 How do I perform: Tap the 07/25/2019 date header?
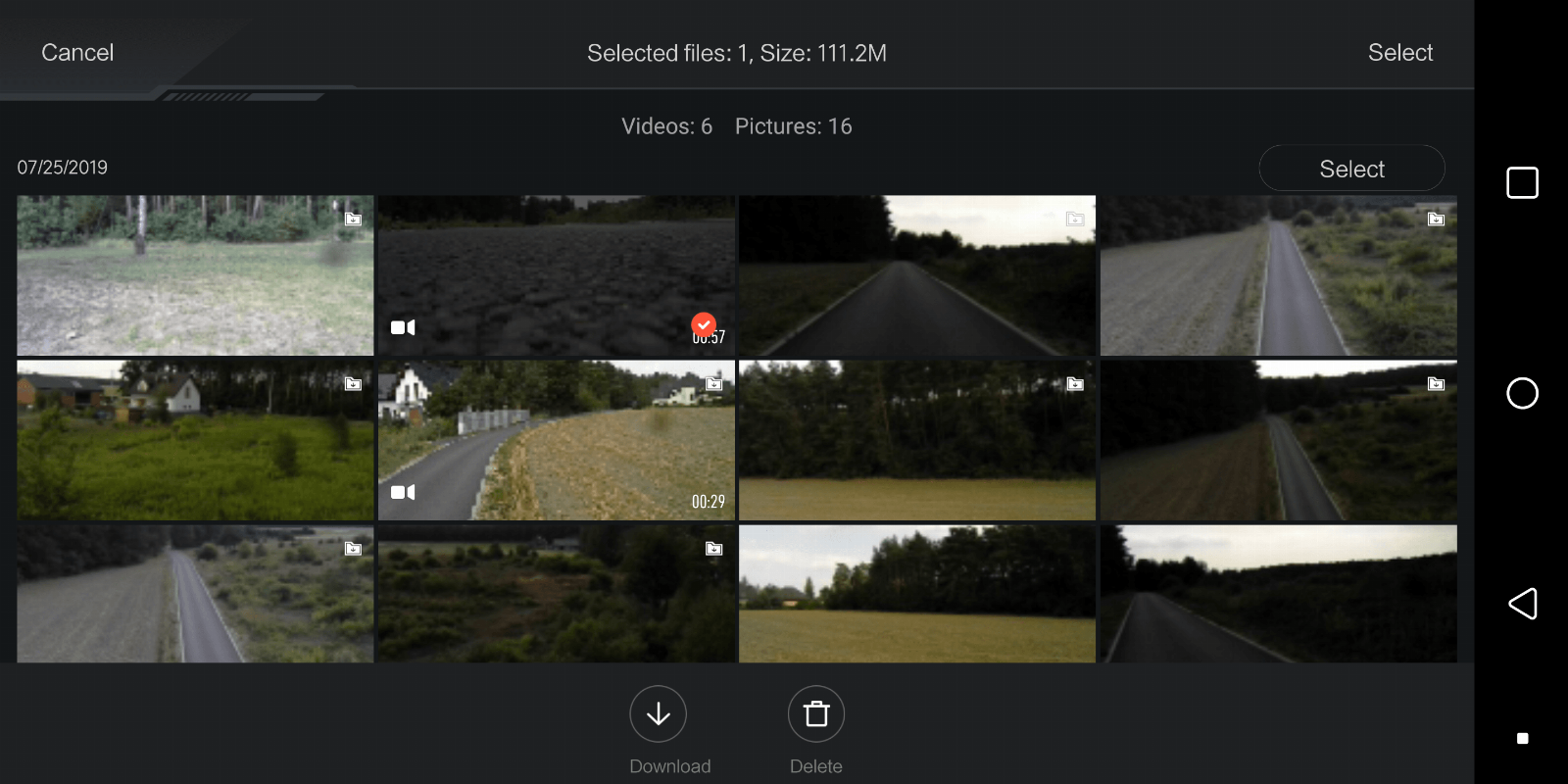63,168
